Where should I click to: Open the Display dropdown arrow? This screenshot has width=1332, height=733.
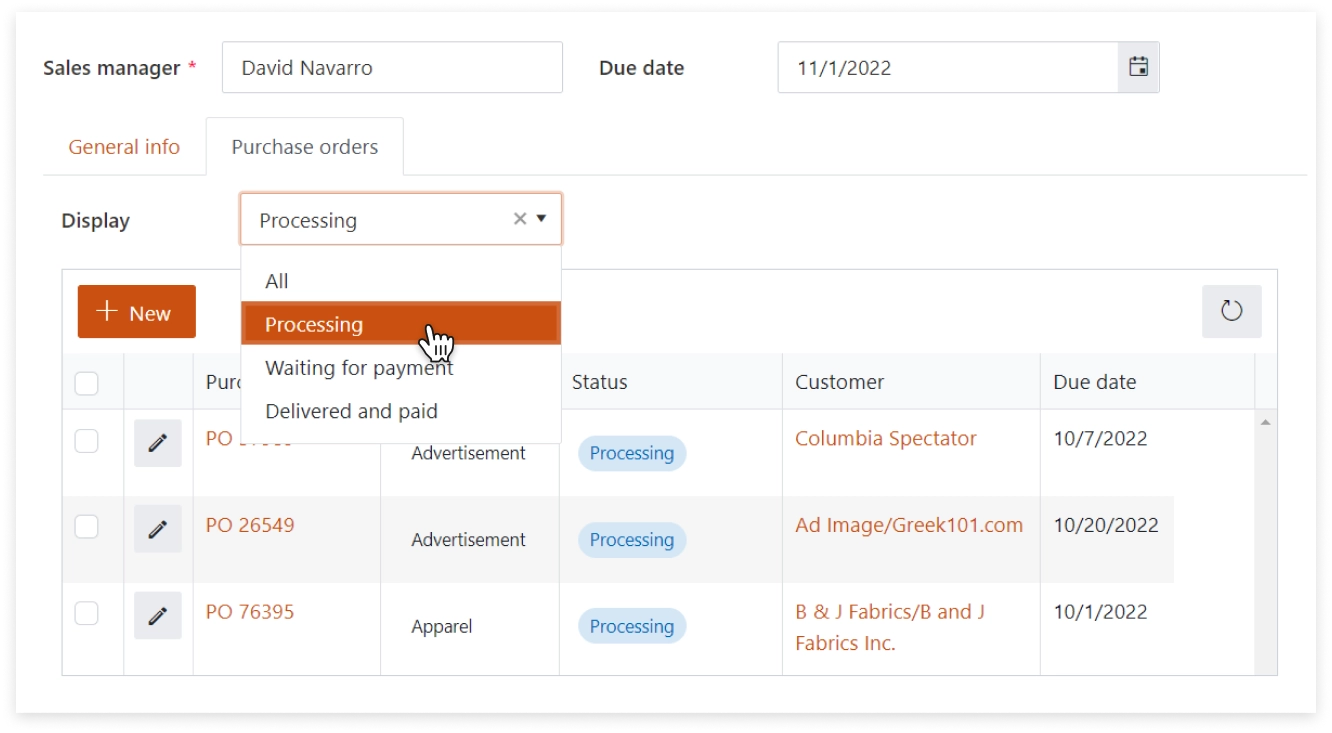[542, 218]
